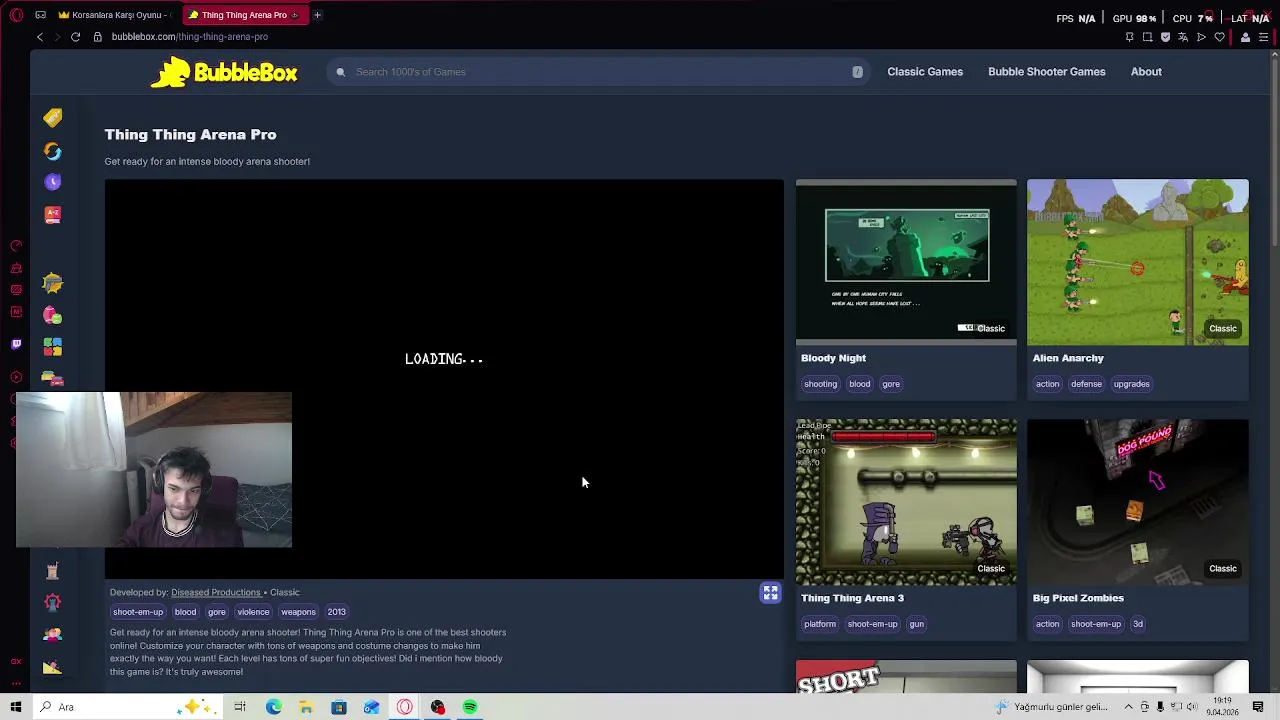Add page to bookmarks with heart icon

point(1219,37)
